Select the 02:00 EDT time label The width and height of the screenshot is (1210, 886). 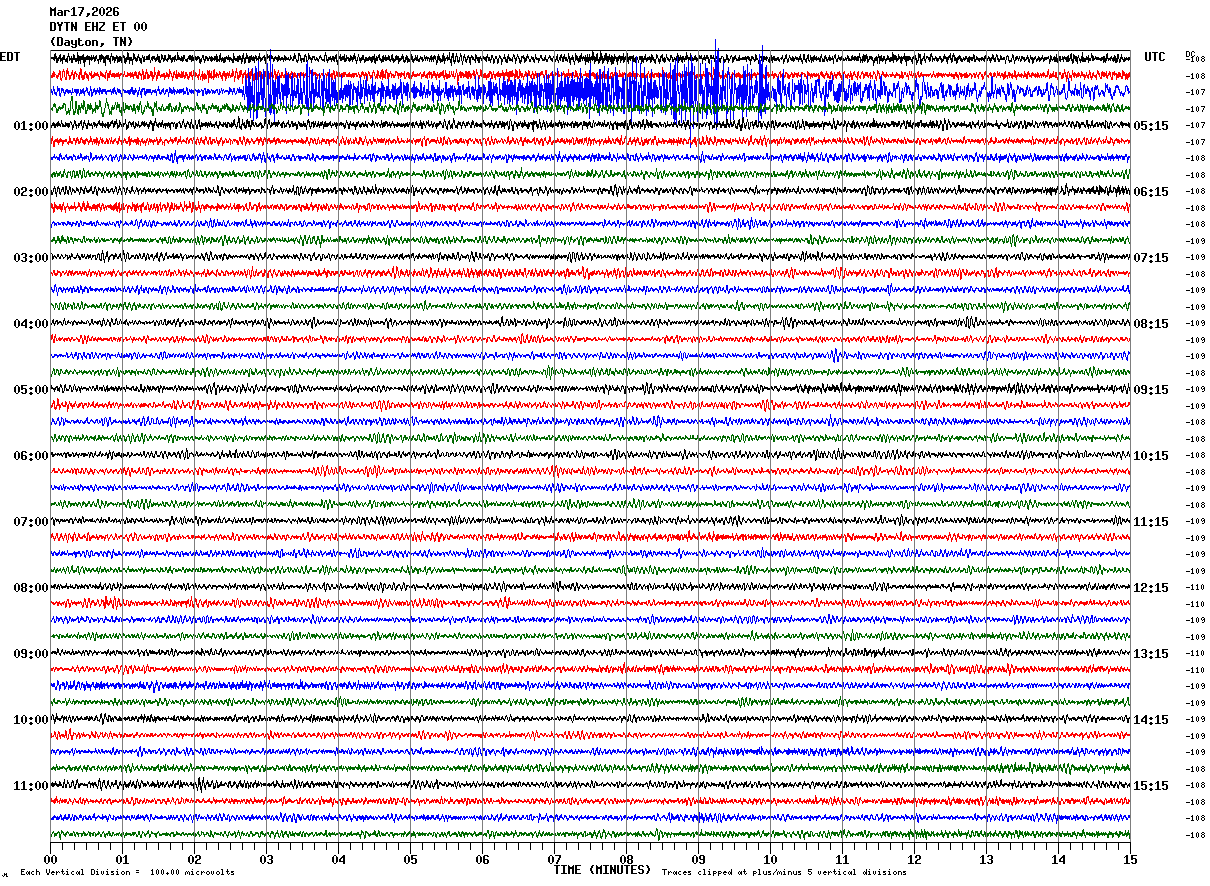(31, 192)
